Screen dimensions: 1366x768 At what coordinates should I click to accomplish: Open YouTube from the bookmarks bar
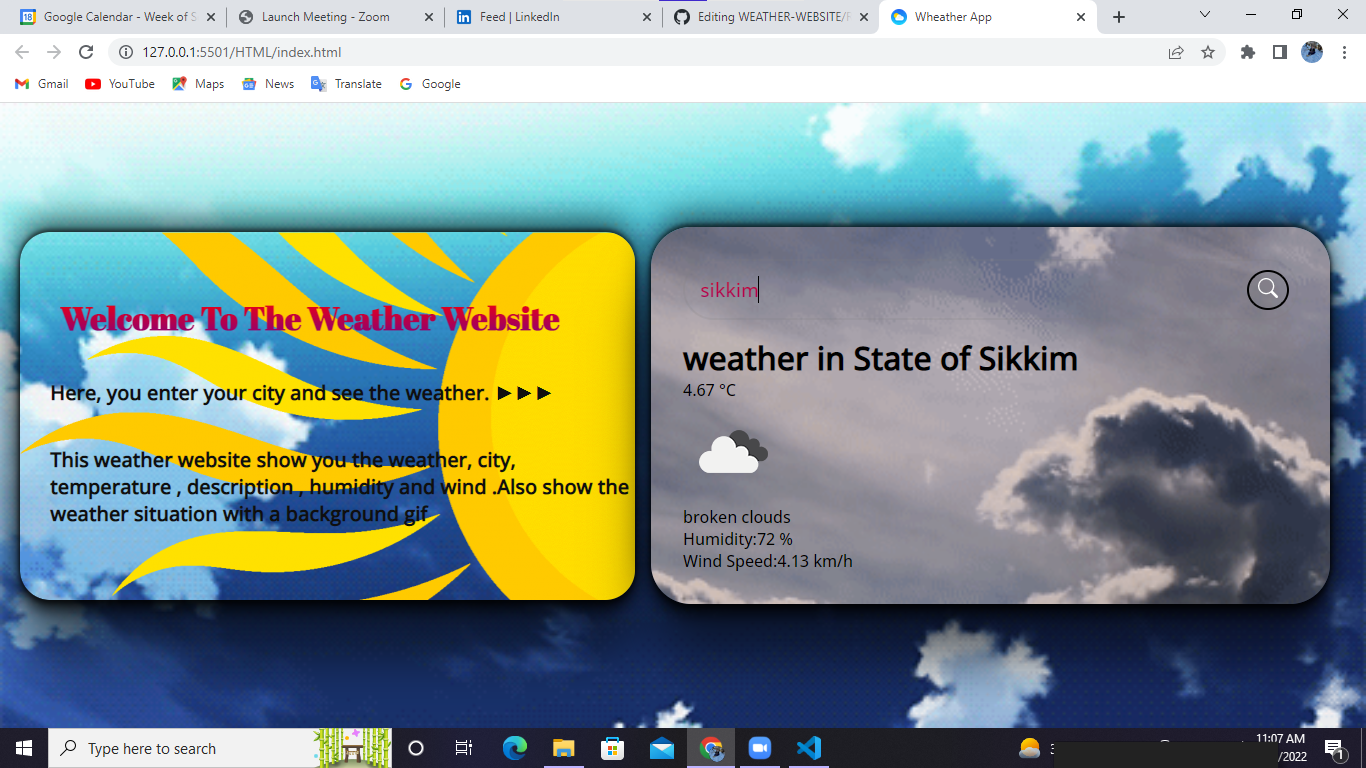pos(119,84)
